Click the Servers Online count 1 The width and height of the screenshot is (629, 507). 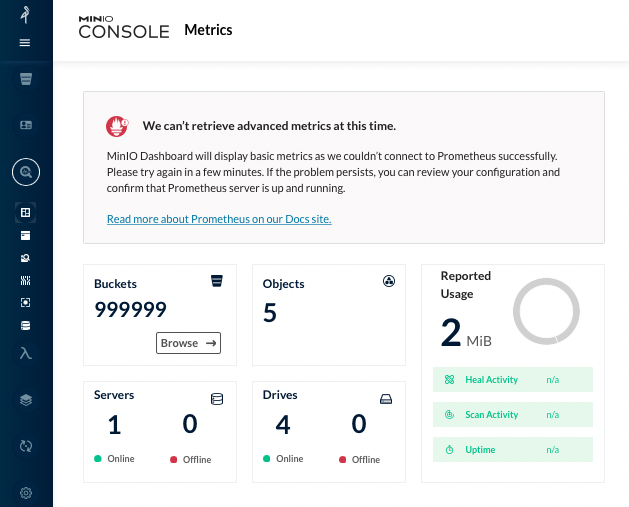click(115, 425)
